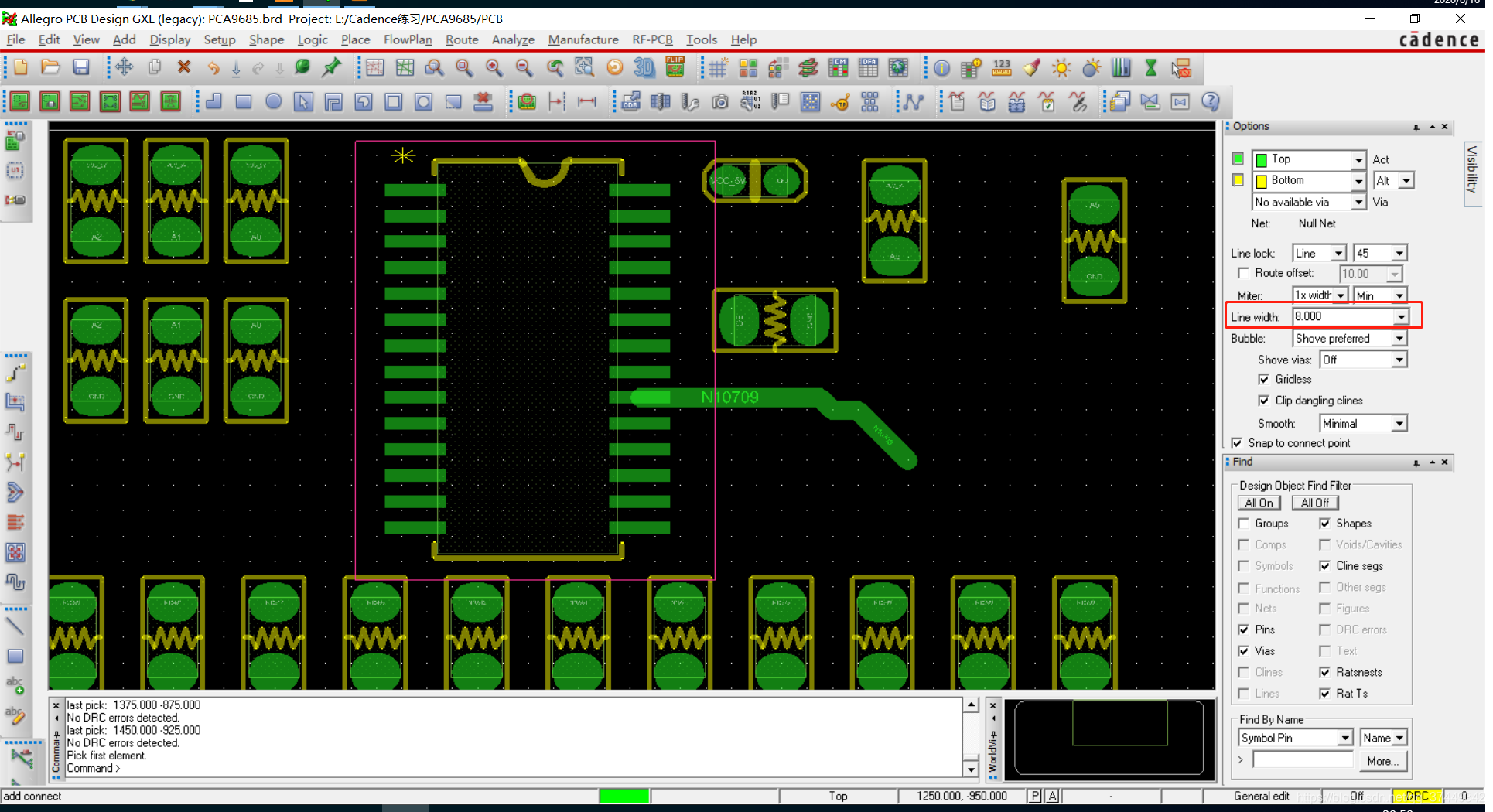Click the Help question mark icon
Image resolution: width=1493 pixels, height=812 pixels.
pyautogui.click(x=1211, y=101)
